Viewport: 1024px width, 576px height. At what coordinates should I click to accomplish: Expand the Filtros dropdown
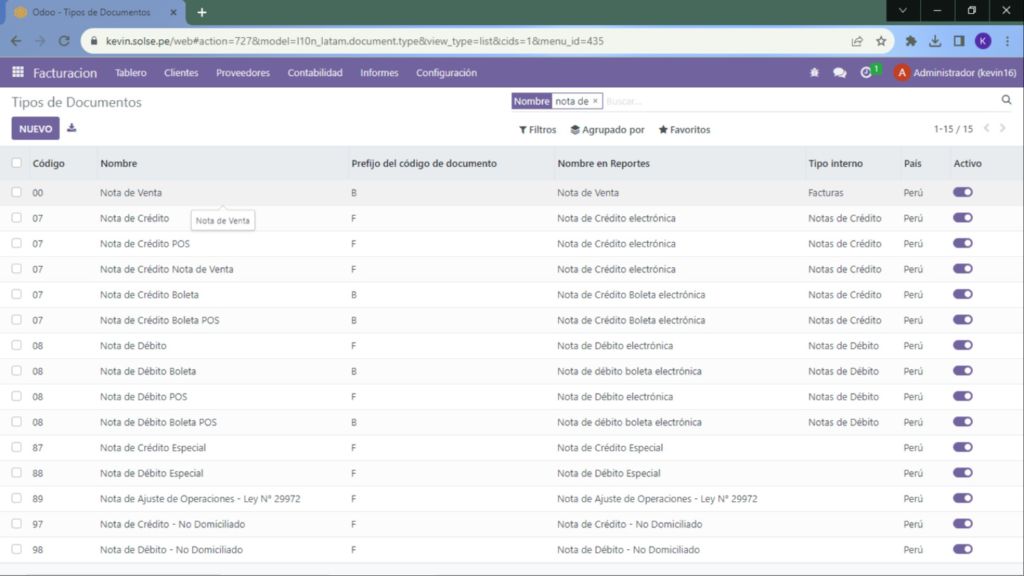[x=537, y=130]
